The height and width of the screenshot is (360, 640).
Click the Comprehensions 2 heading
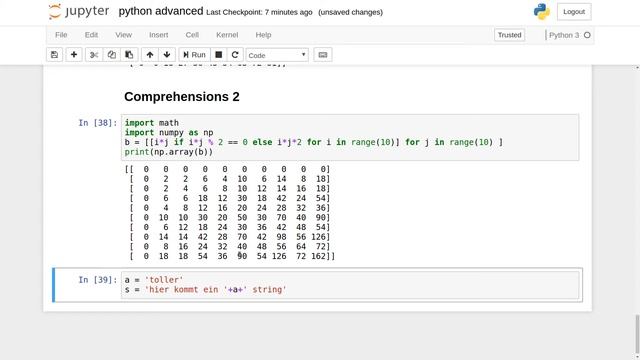(182, 97)
